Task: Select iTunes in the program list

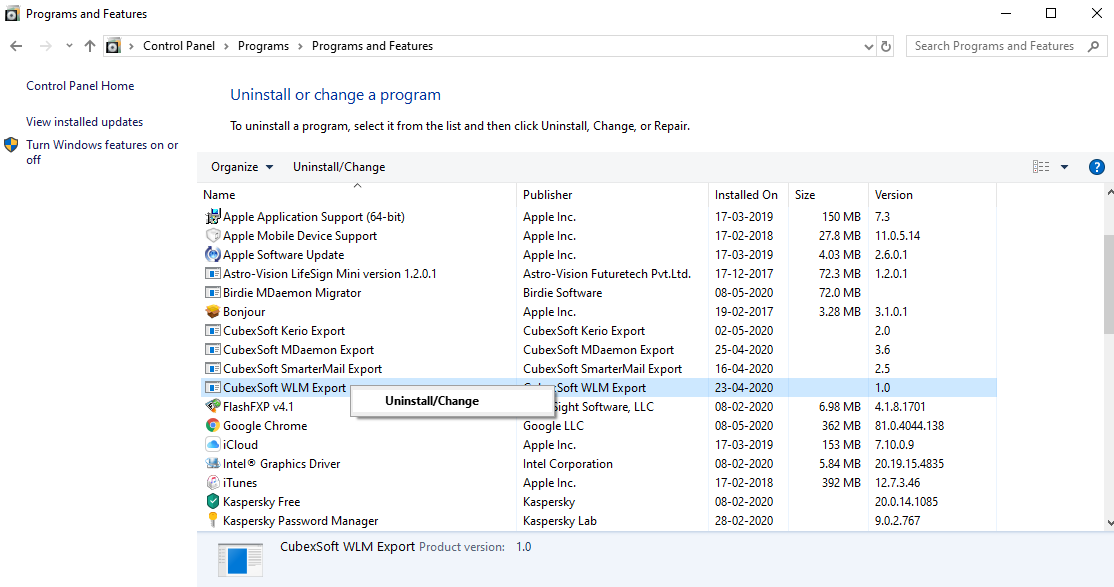Action: tap(240, 483)
